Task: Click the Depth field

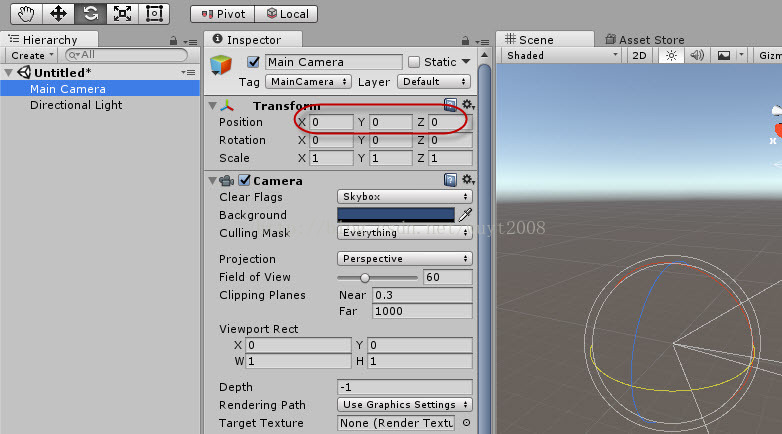Action: tap(404, 387)
